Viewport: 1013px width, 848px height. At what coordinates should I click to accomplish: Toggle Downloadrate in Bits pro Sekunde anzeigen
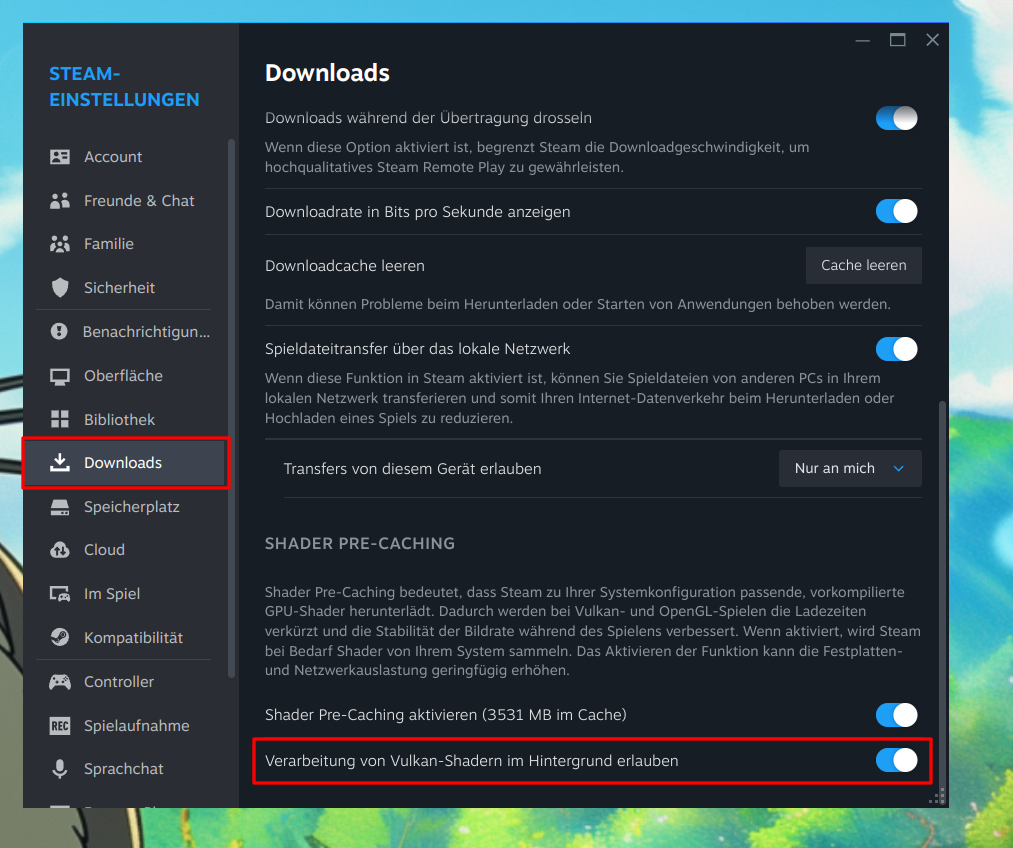pos(896,211)
